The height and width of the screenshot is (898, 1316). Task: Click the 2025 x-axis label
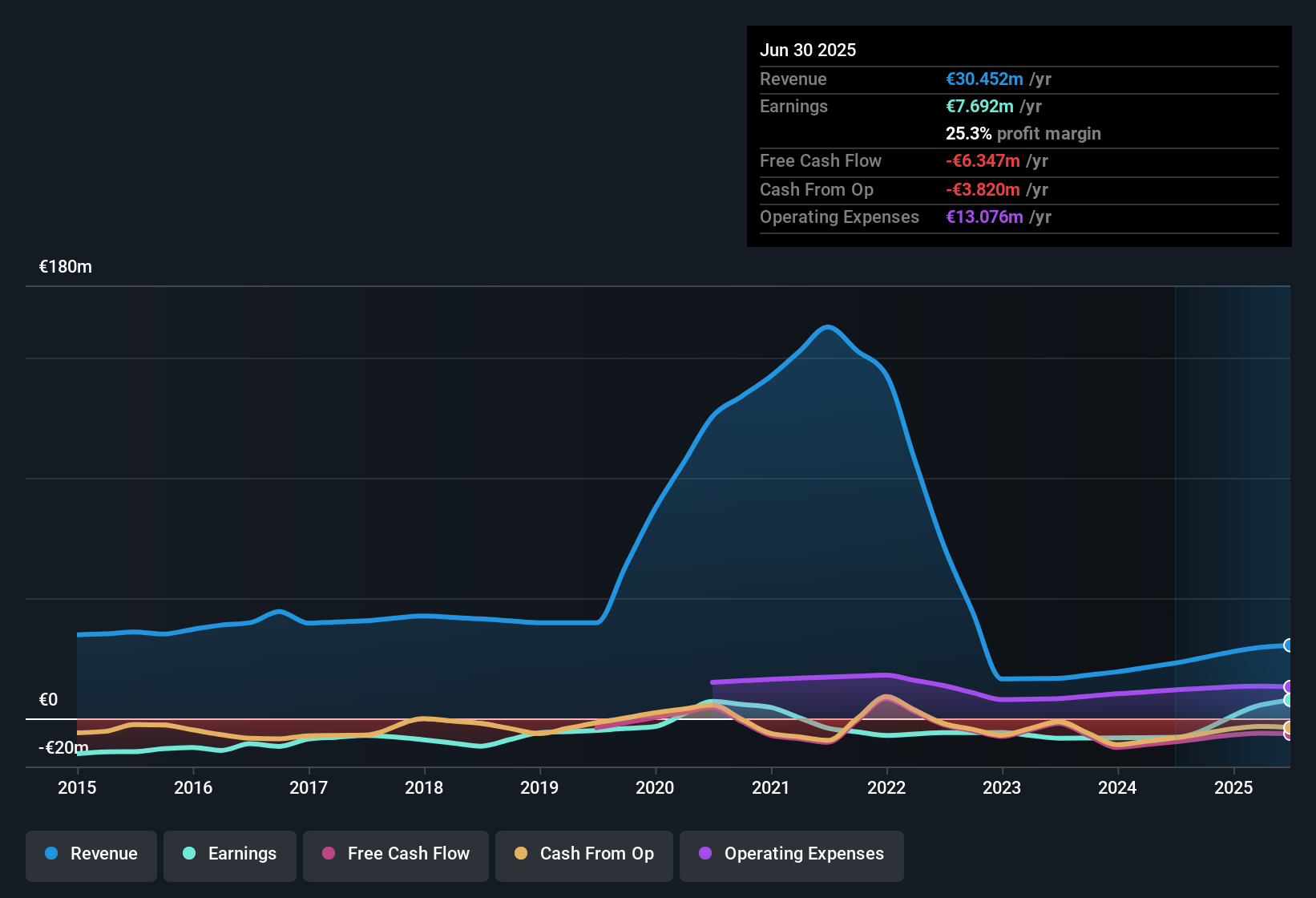(x=1233, y=788)
